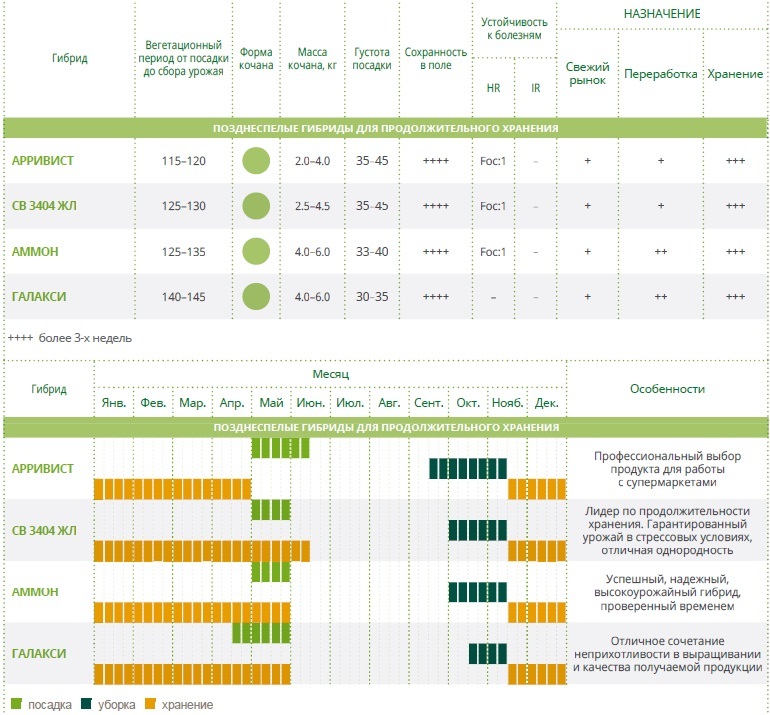Click the dark green уборка legend square
The width and height of the screenshot is (770, 715).
(86, 704)
